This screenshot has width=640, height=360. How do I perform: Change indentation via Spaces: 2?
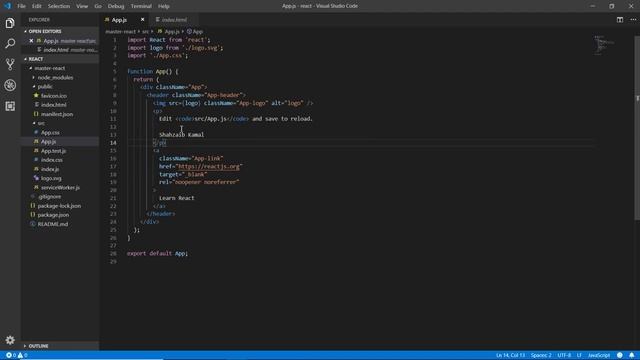click(541, 355)
